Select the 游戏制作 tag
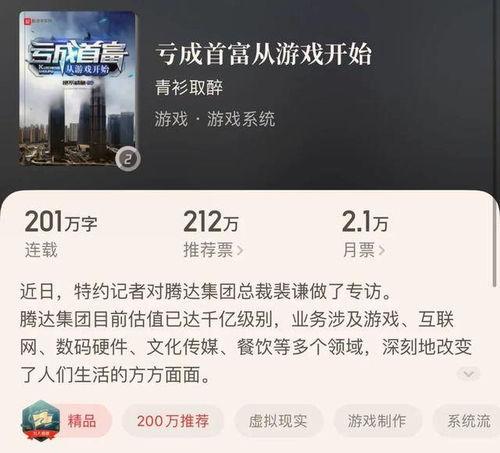 click(377, 421)
